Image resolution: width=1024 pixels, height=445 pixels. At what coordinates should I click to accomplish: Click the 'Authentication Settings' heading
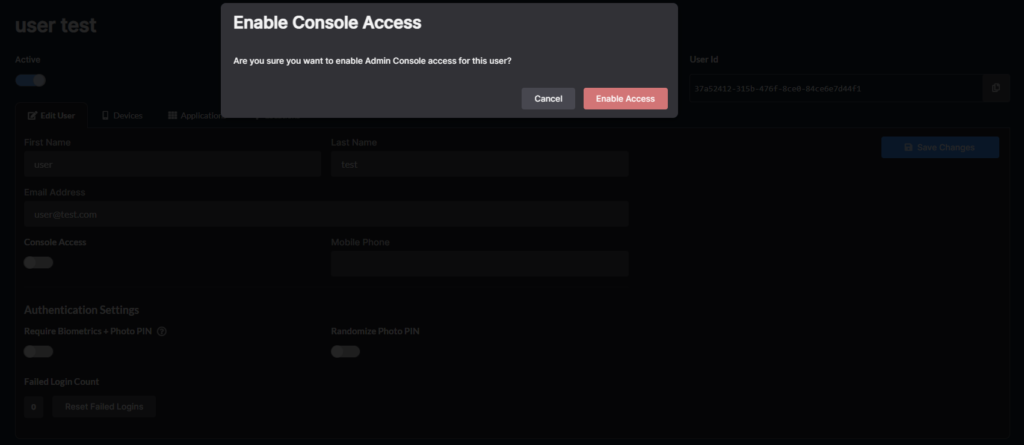pyautogui.click(x=82, y=310)
